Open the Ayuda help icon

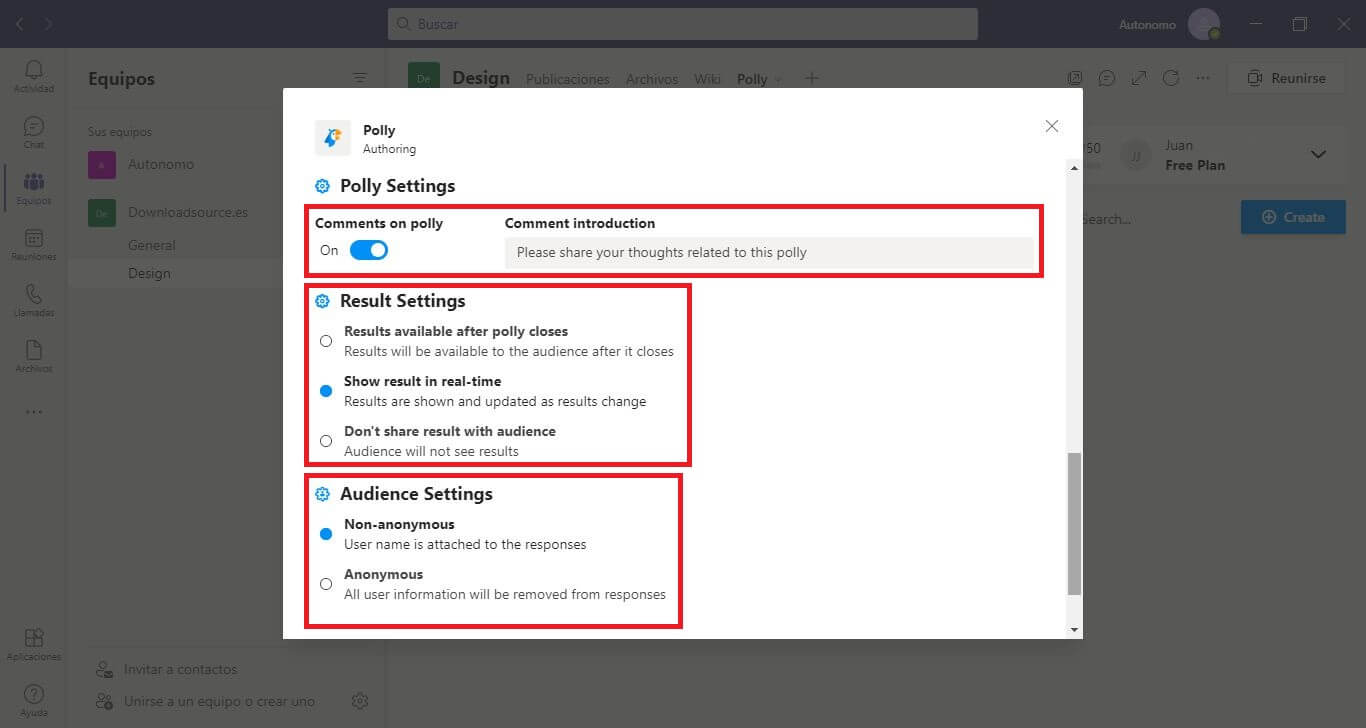(34, 694)
